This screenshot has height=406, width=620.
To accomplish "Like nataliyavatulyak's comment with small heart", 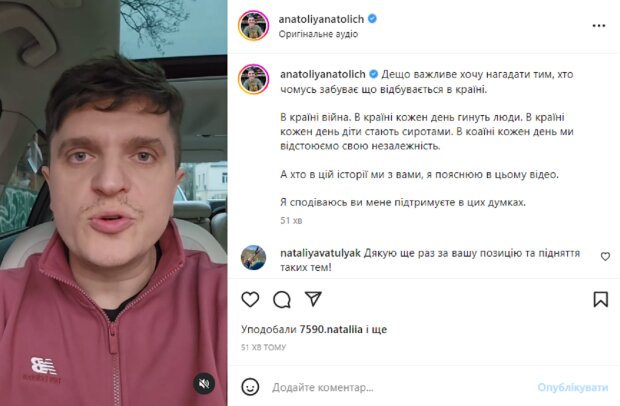I will pyautogui.click(x=605, y=256).
